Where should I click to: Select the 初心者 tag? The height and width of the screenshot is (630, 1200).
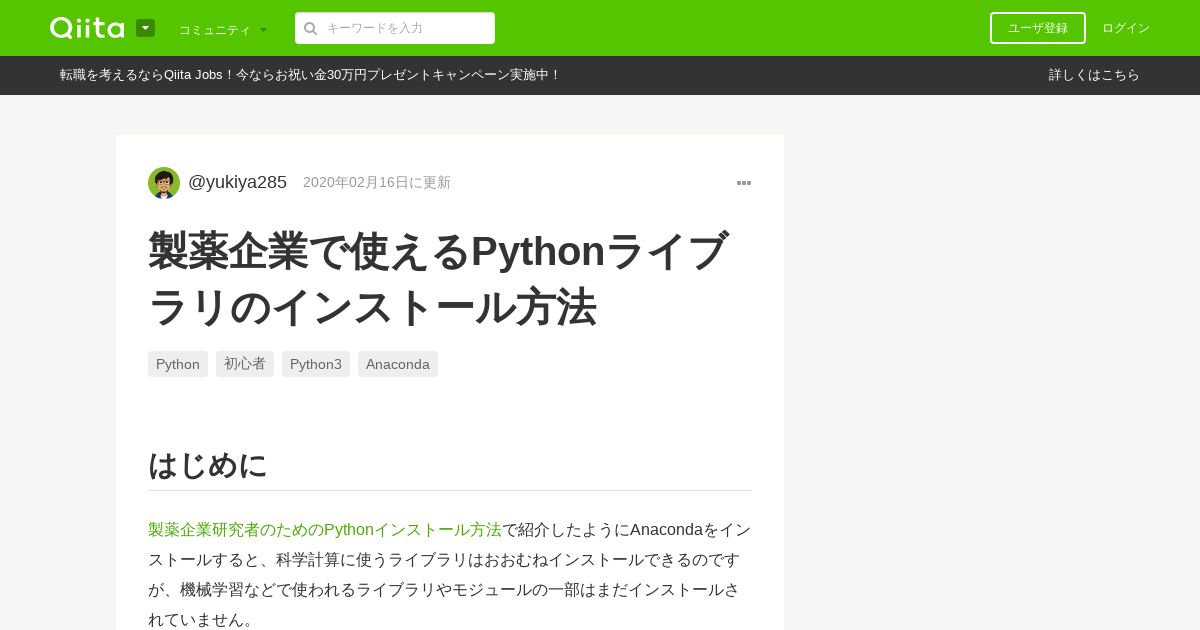245,364
